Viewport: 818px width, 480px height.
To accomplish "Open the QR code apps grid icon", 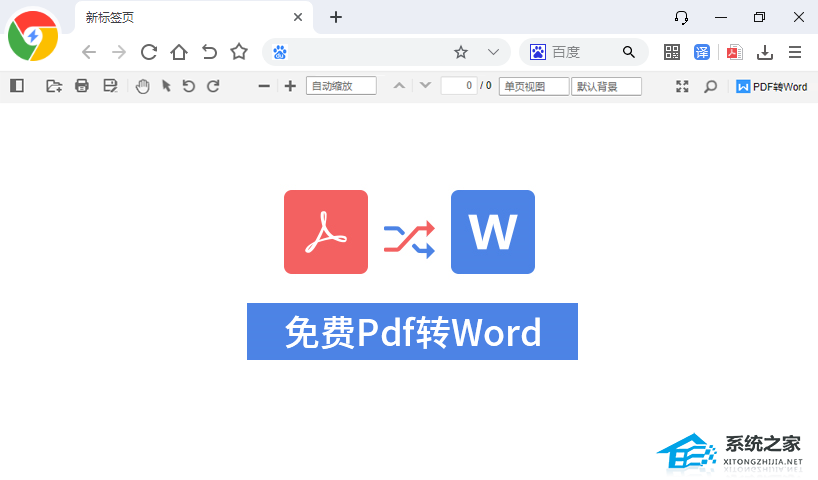I will coord(672,52).
